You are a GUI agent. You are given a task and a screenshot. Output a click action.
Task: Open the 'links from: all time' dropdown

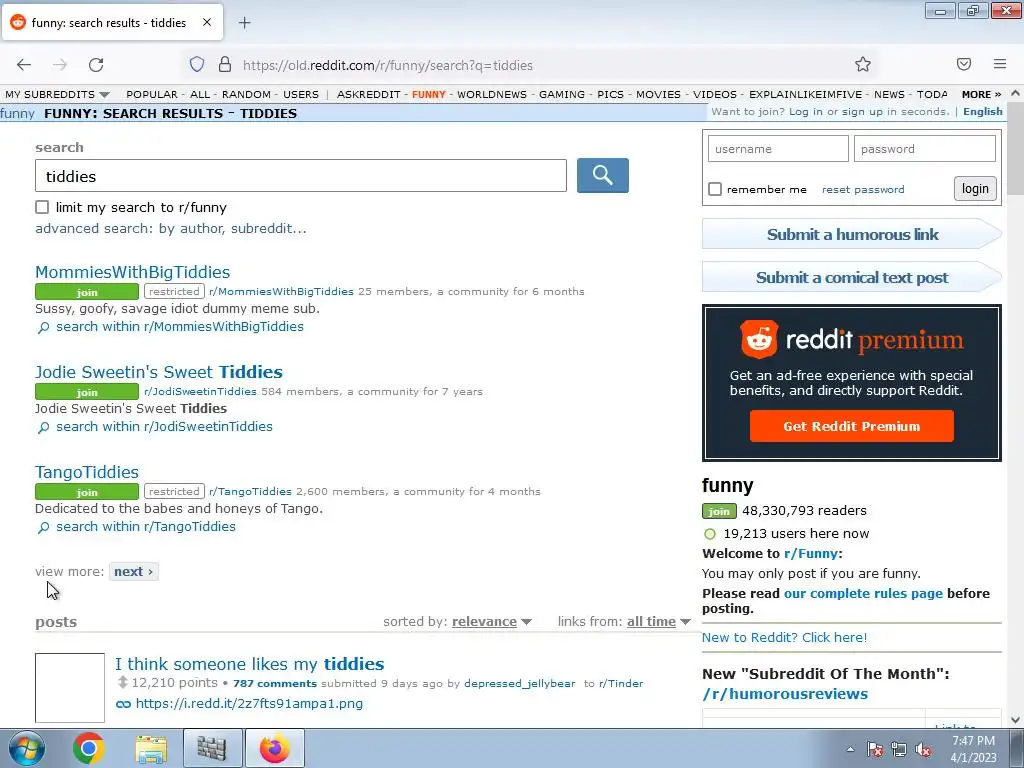click(659, 622)
